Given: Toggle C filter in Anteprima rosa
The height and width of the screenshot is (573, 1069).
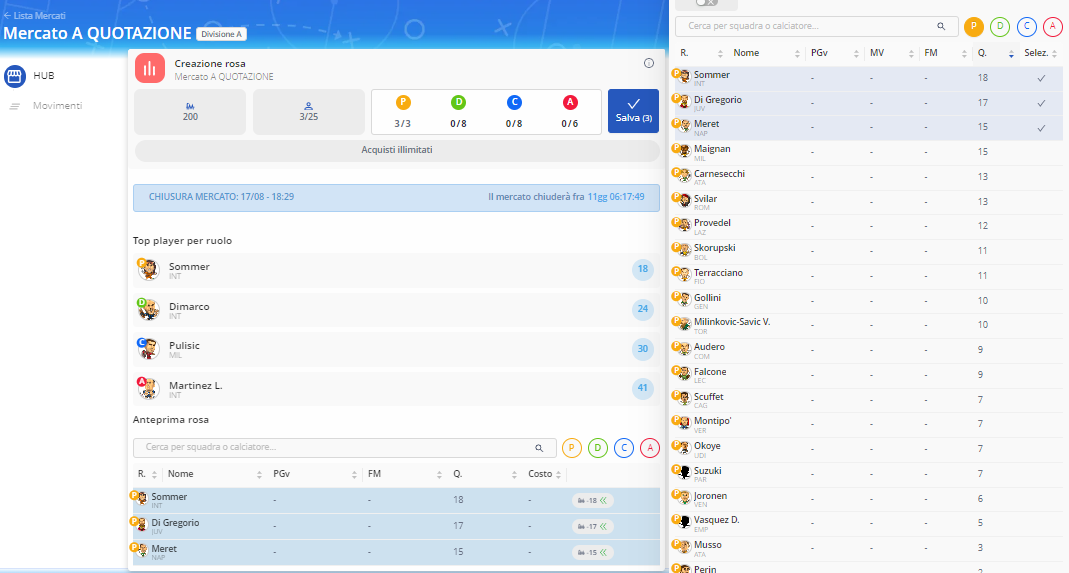Looking at the screenshot, I should pos(624,448).
